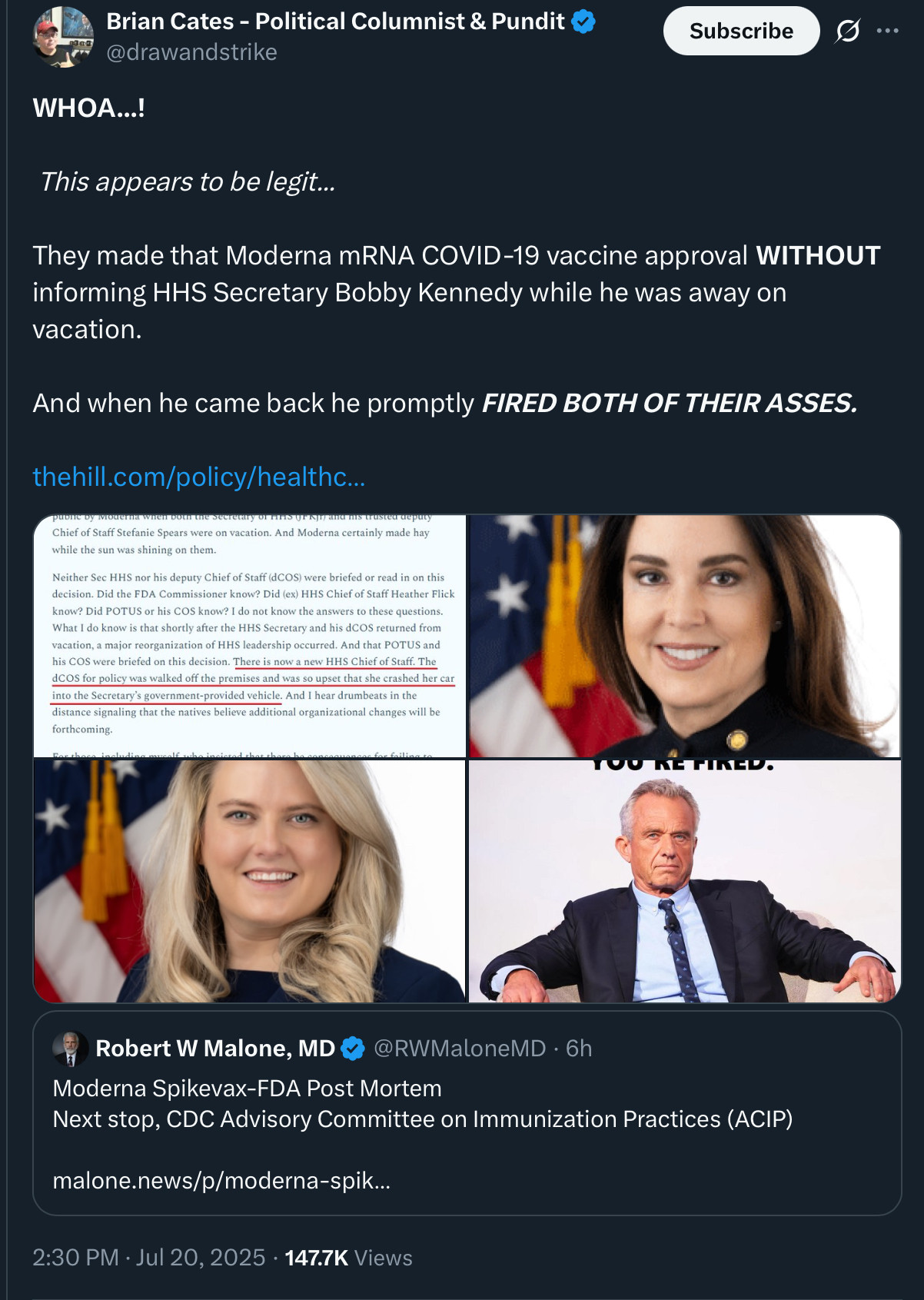Screen dimensions: 924x1300
Task: Open the thehill.com policy link
Action: point(199,477)
